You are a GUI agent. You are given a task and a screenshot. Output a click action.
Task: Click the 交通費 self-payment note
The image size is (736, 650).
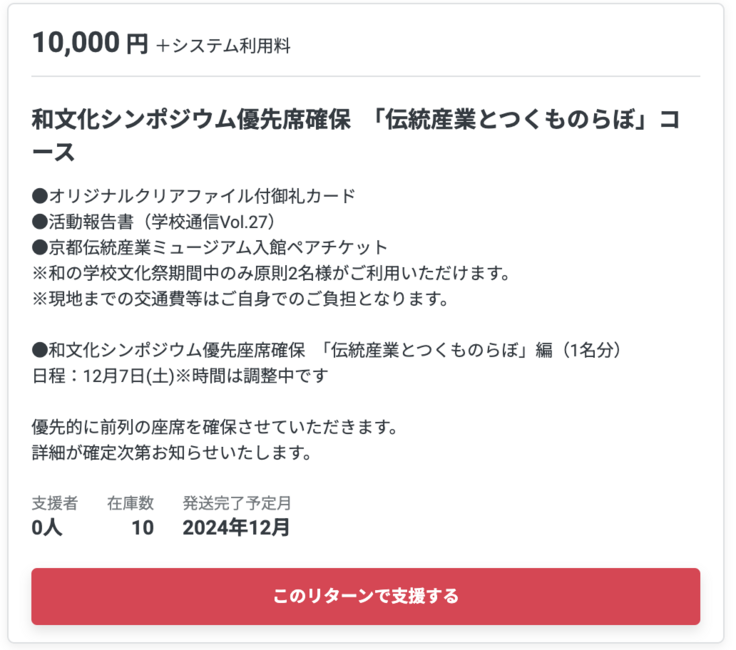point(239,298)
